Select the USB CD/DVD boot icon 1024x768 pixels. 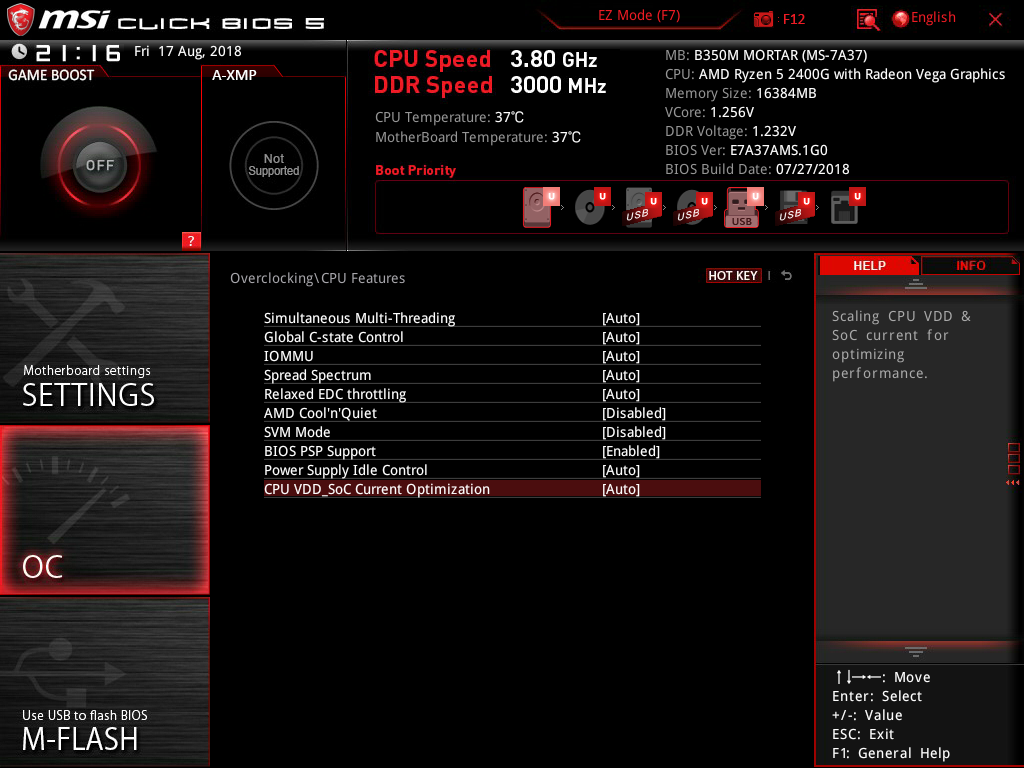point(694,208)
